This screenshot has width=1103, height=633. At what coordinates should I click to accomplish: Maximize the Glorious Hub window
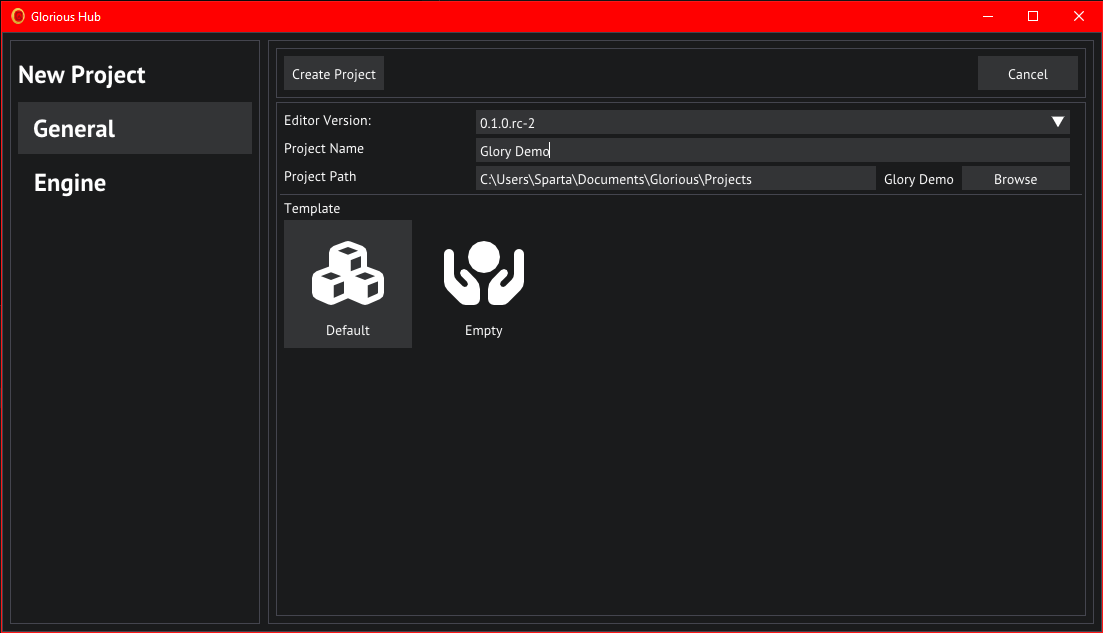coord(1033,16)
